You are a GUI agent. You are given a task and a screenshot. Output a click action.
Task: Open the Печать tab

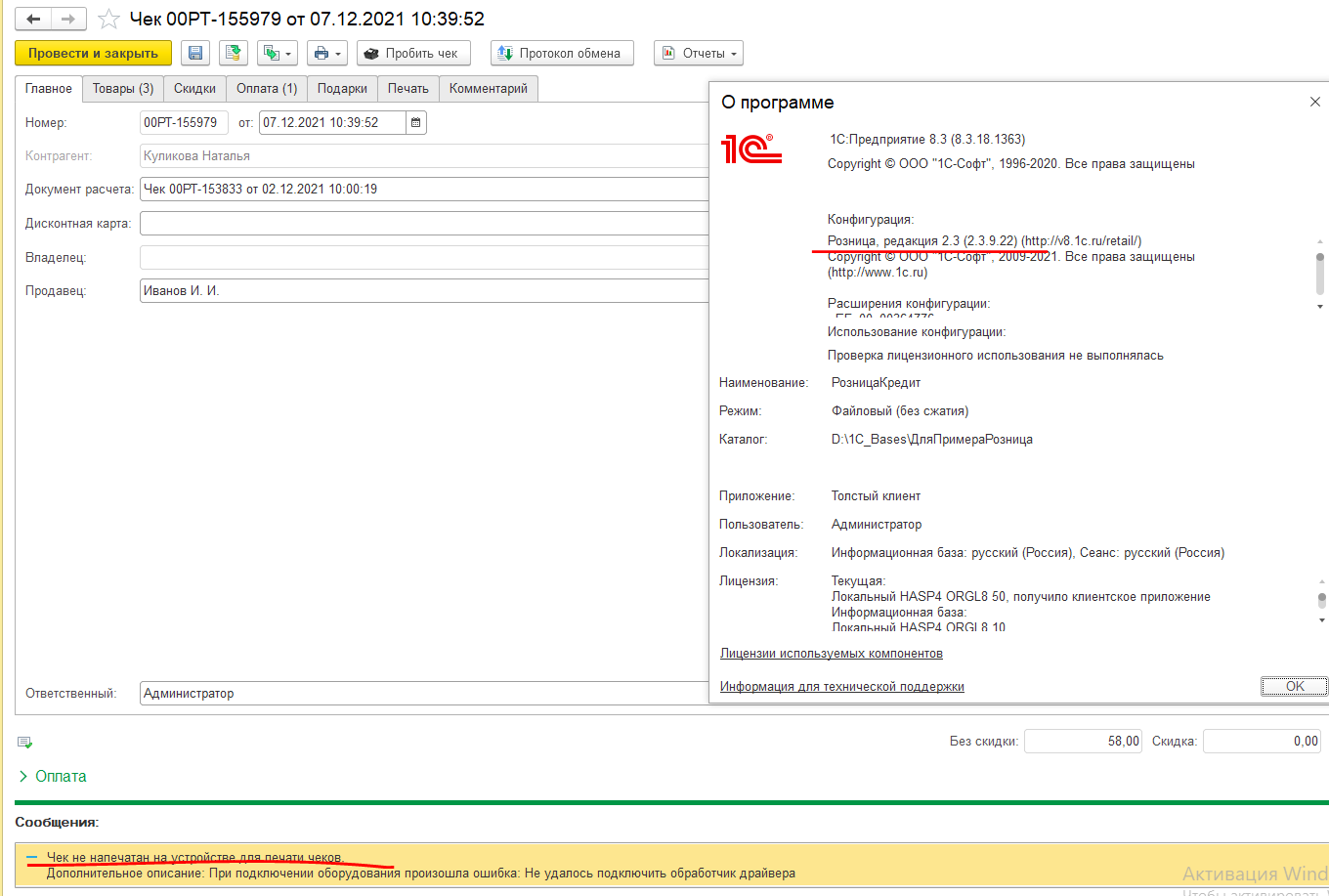tap(407, 88)
